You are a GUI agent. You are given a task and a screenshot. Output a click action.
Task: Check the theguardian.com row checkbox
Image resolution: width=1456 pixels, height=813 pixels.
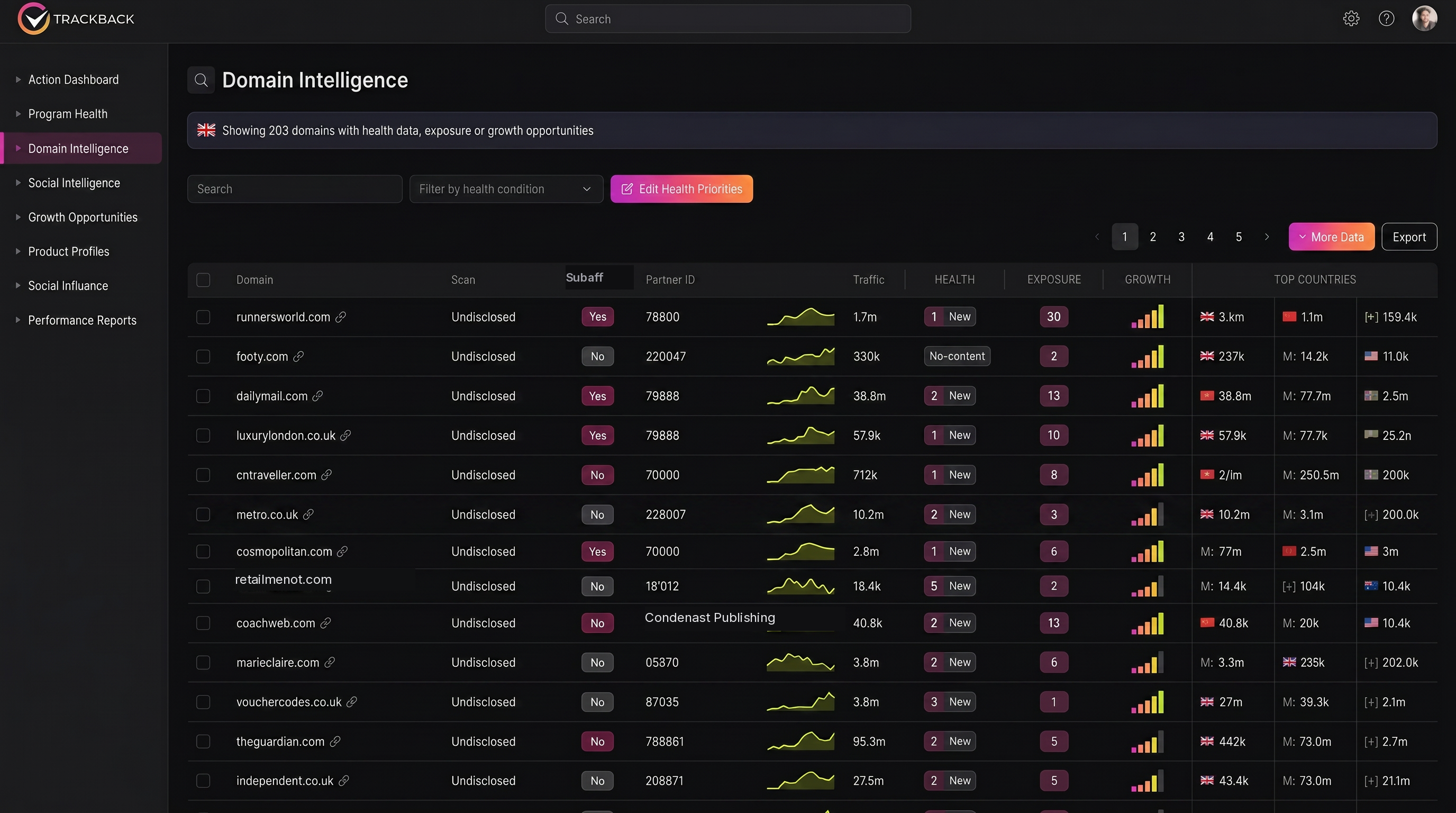(x=203, y=742)
